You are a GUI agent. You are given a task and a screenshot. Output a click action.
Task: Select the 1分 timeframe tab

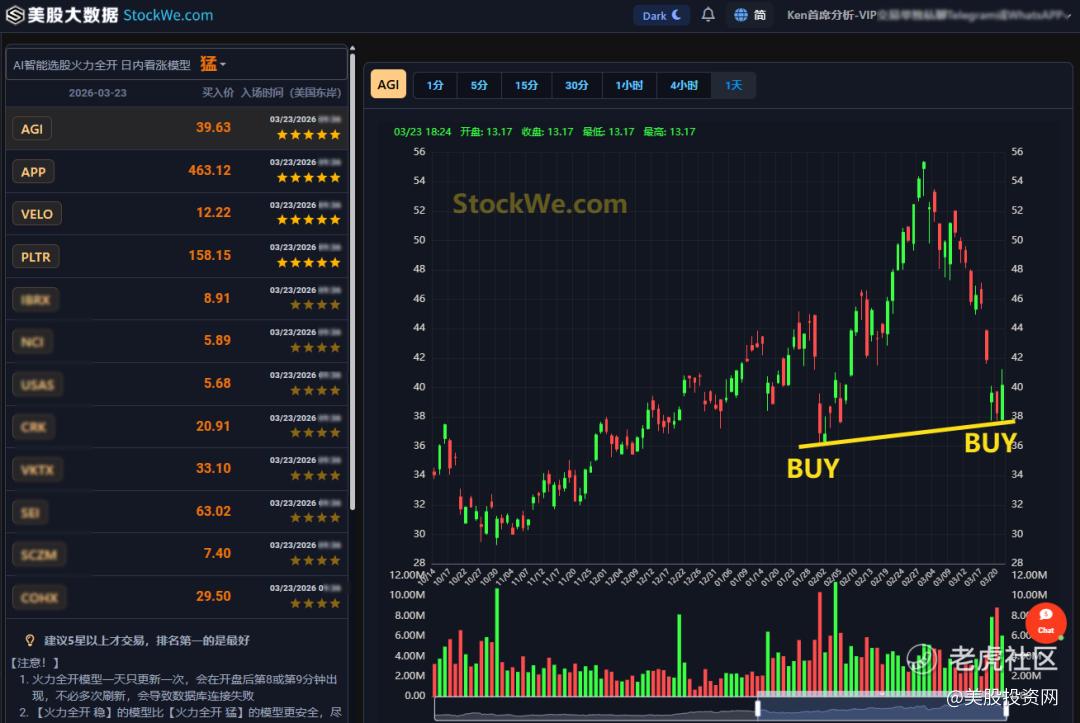(x=435, y=85)
